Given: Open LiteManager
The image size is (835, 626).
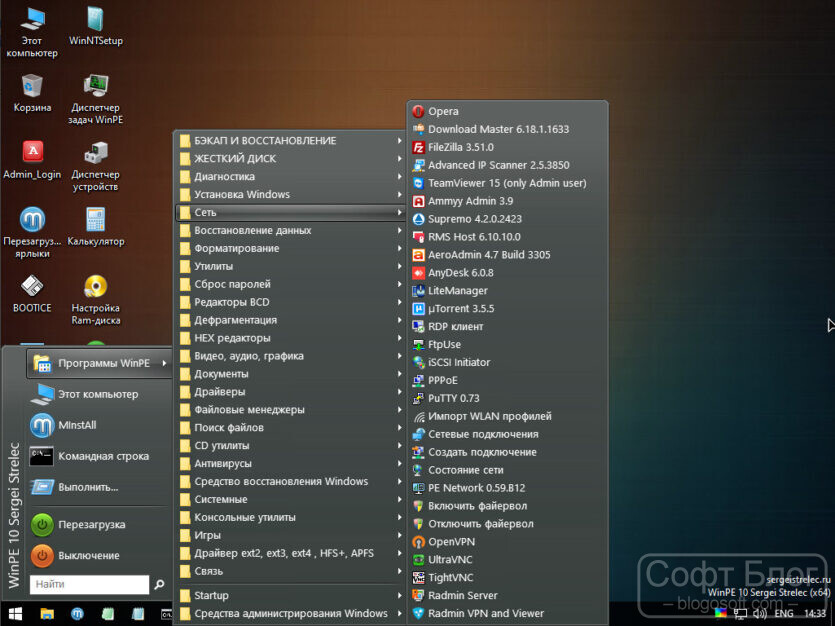Looking at the screenshot, I should 507,291.
